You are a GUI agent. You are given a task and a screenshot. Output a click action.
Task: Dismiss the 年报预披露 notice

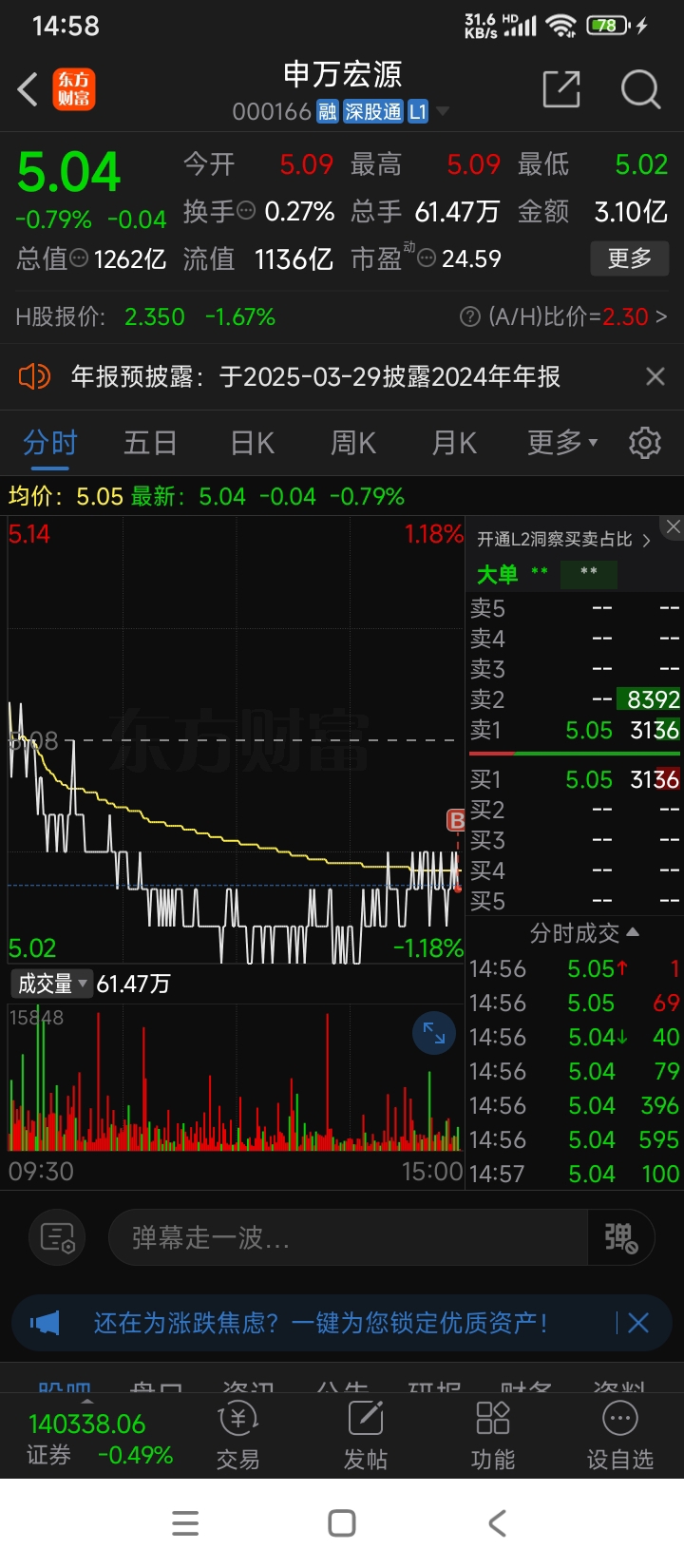tap(655, 377)
